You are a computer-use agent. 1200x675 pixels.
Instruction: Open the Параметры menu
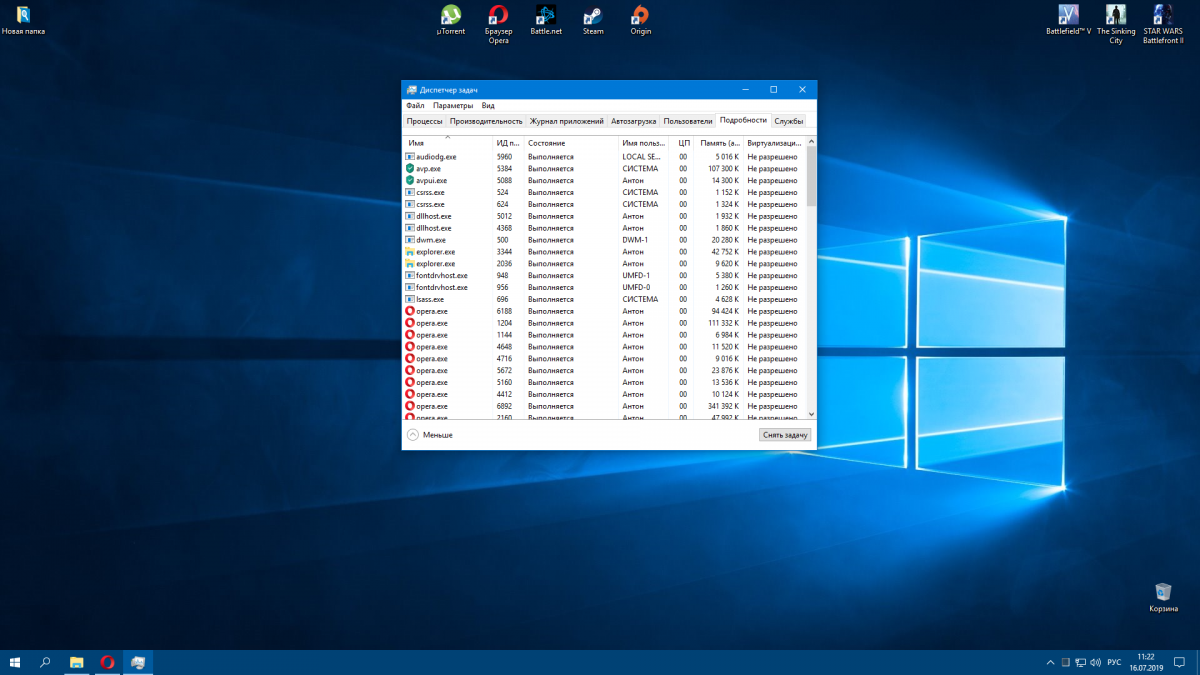(453, 105)
